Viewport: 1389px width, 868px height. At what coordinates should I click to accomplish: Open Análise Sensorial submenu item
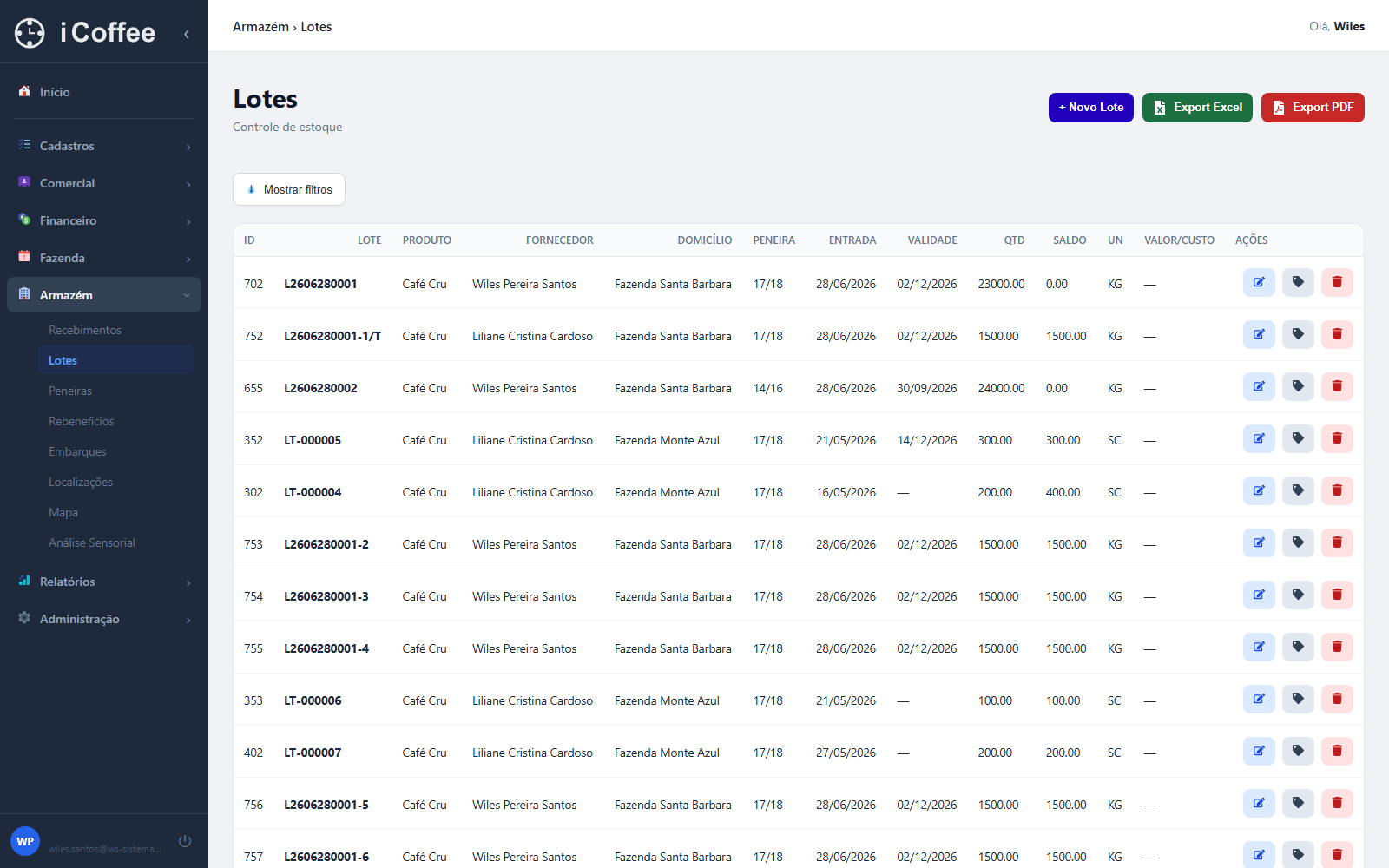116,542
